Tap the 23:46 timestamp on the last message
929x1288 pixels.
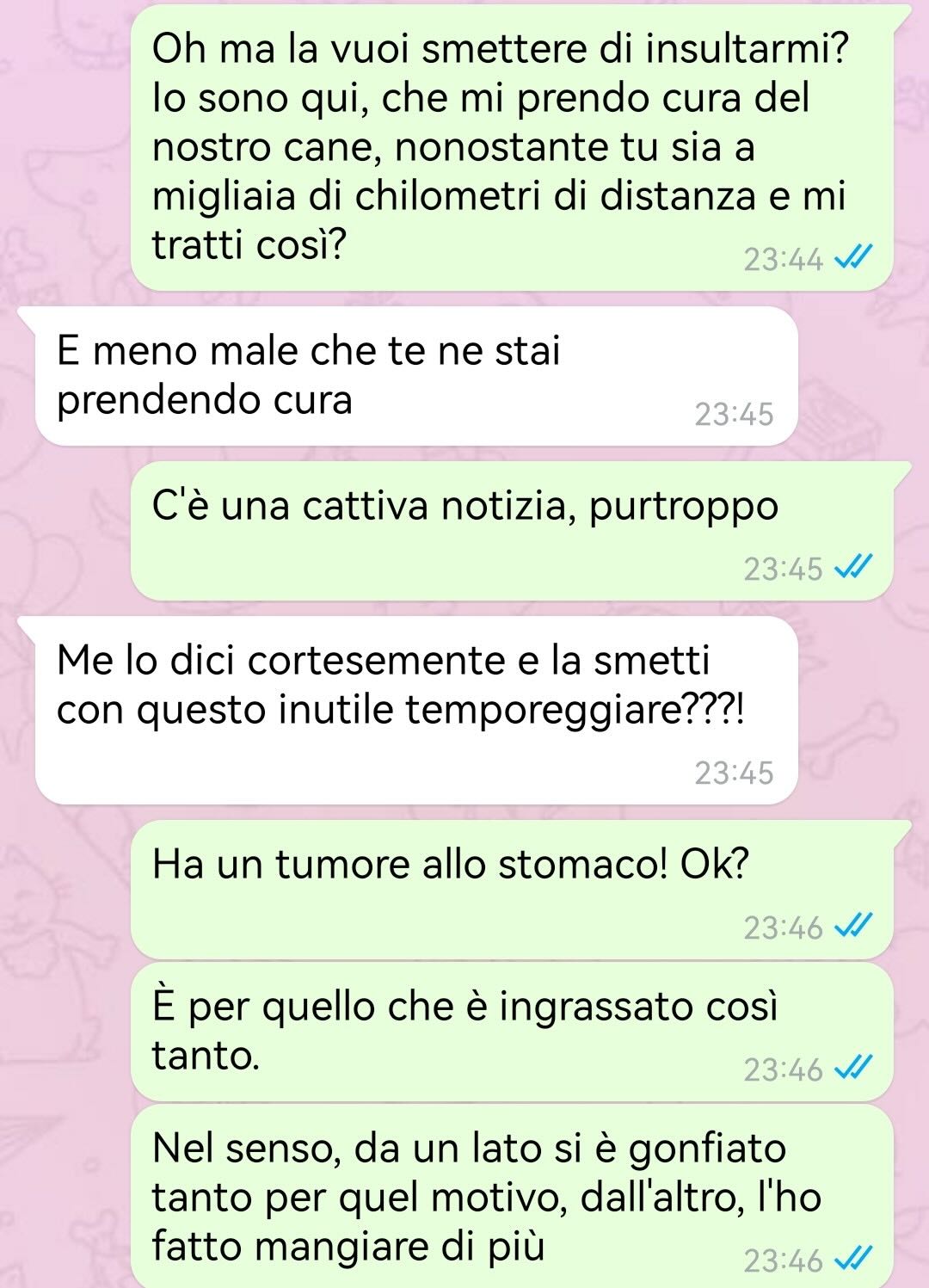click(783, 1260)
